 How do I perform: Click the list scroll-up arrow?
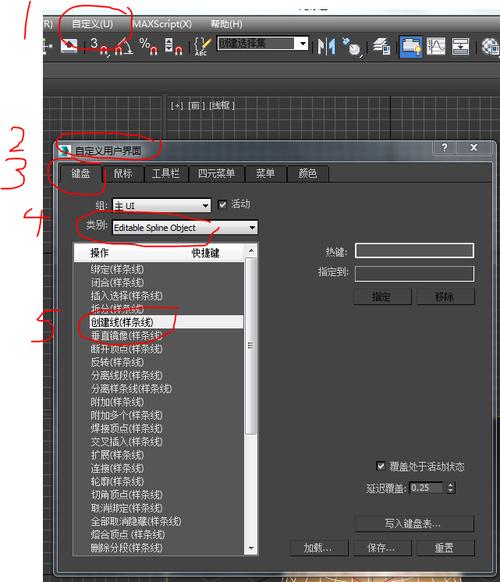(x=251, y=251)
